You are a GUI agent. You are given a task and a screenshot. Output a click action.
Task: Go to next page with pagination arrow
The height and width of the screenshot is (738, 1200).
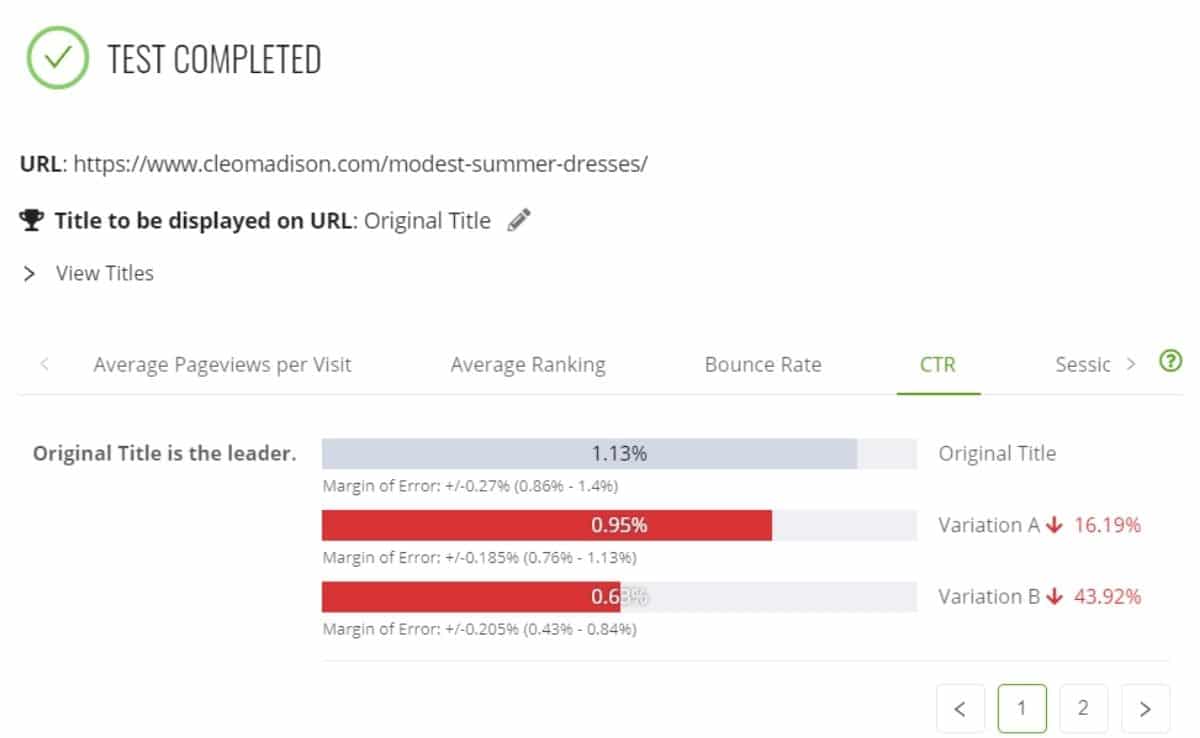[1145, 709]
